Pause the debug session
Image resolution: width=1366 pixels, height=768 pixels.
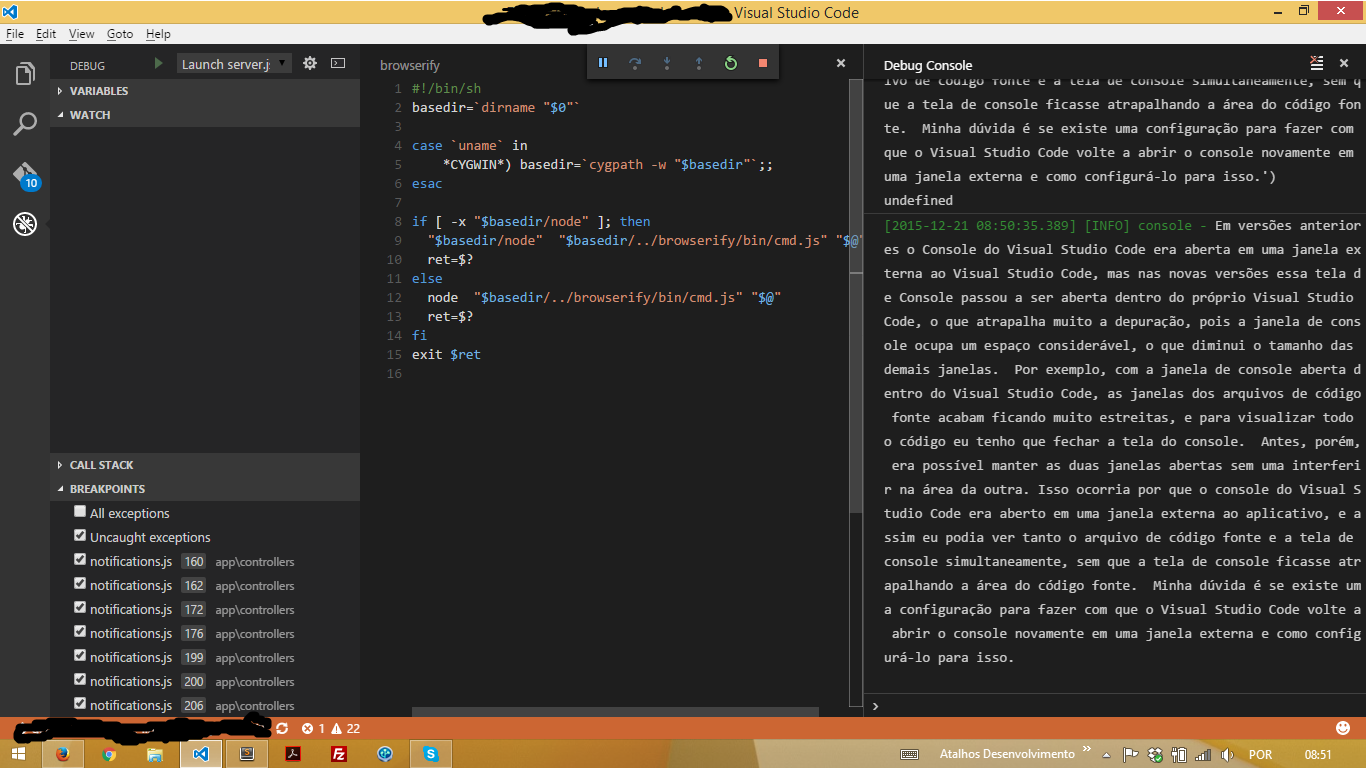603,63
